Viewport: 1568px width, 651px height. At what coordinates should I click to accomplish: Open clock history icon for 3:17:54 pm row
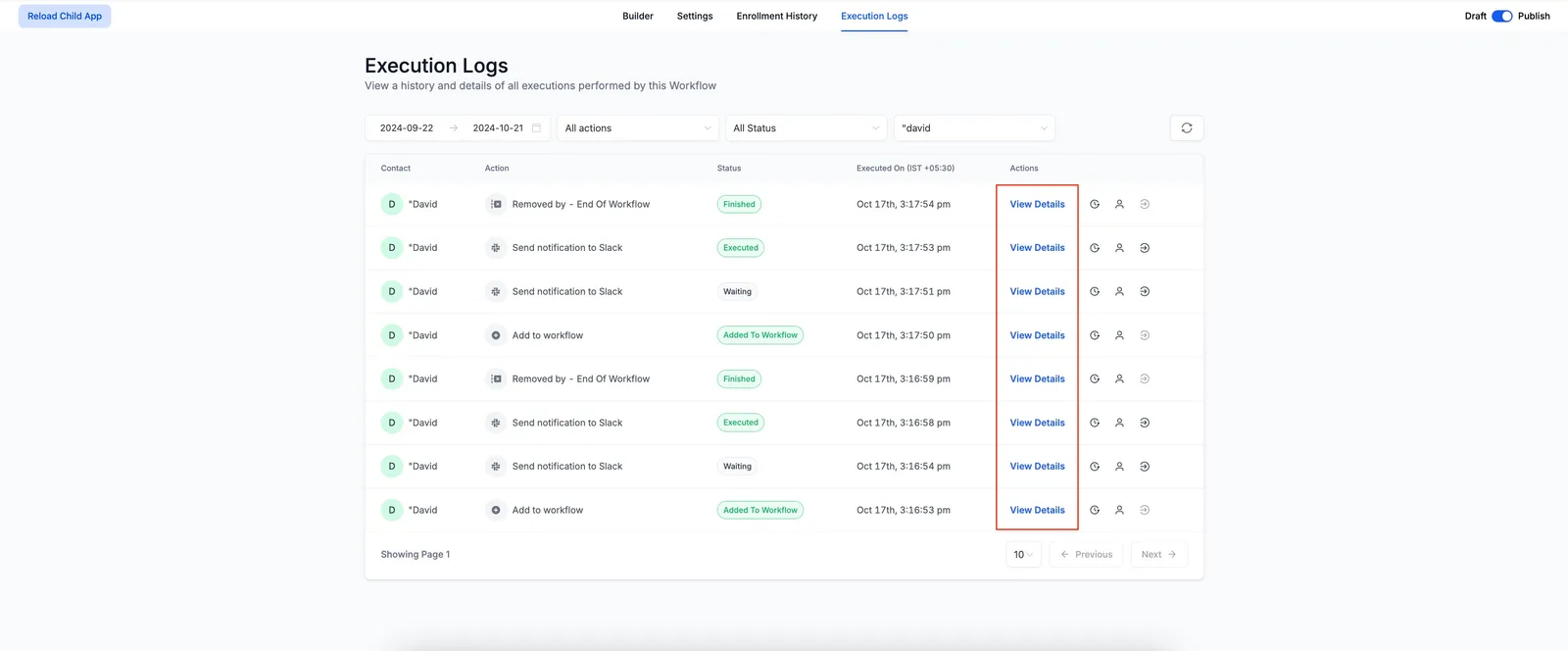(x=1095, y=204)
